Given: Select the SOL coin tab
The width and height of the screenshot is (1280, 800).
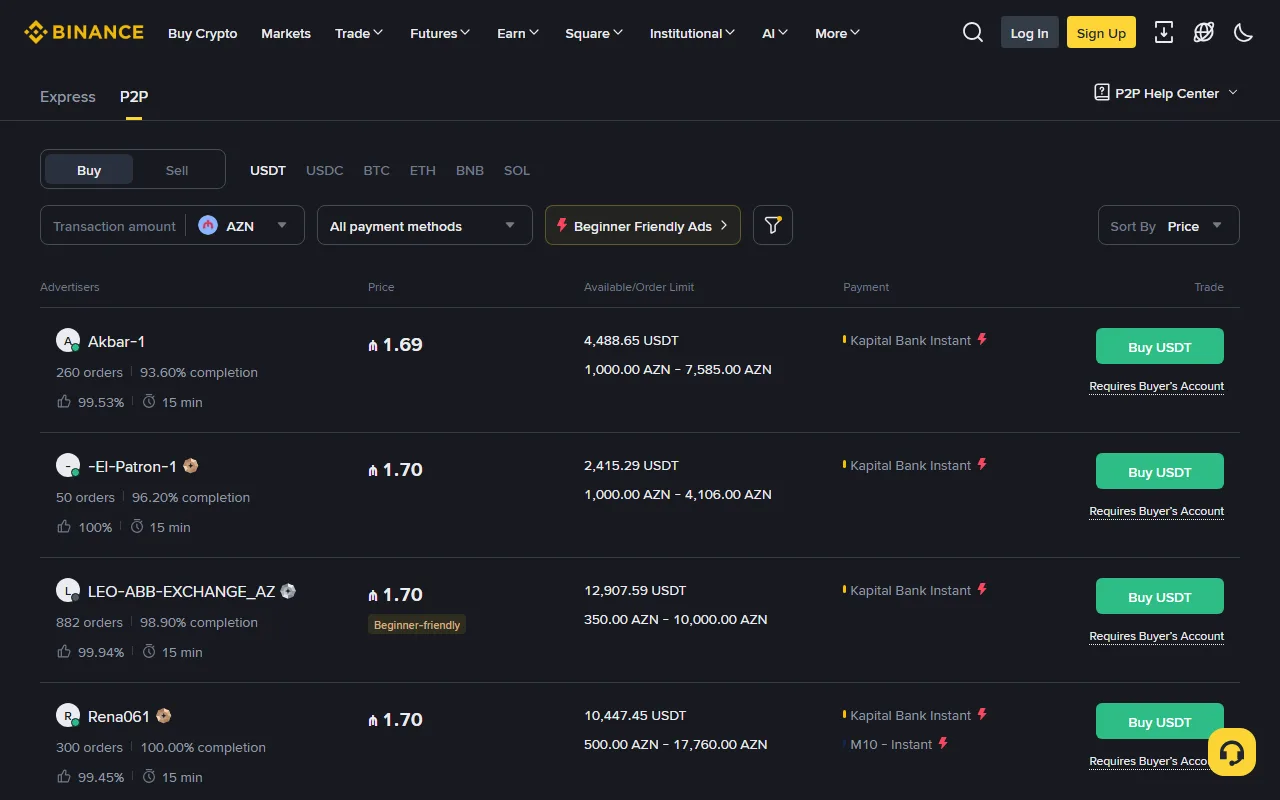Looking at the screenshot, I should pyautogui.click(x=517, y=170).
